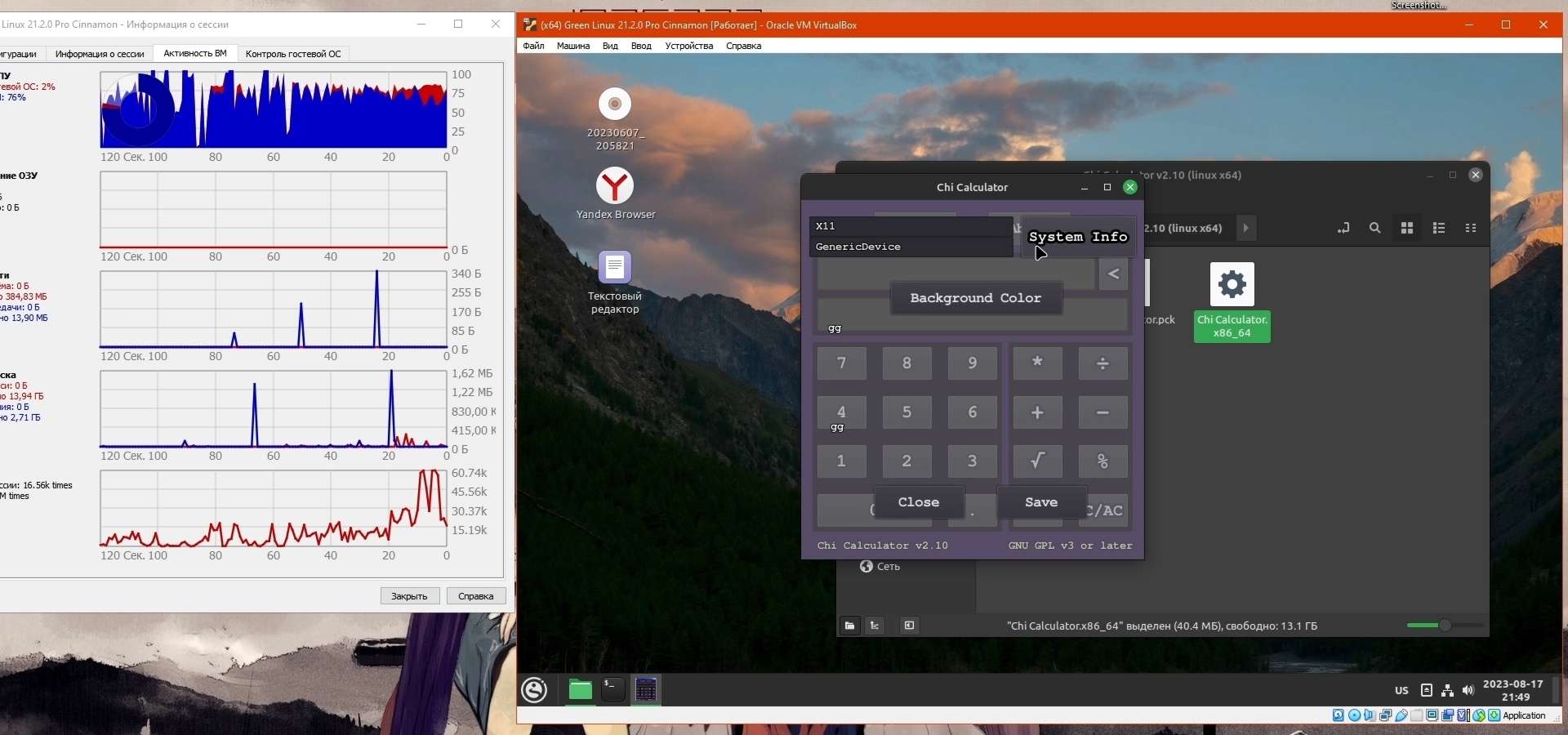
Task: Click the VirtualBox USB status icon
Action: click(x=1401, y=715)
